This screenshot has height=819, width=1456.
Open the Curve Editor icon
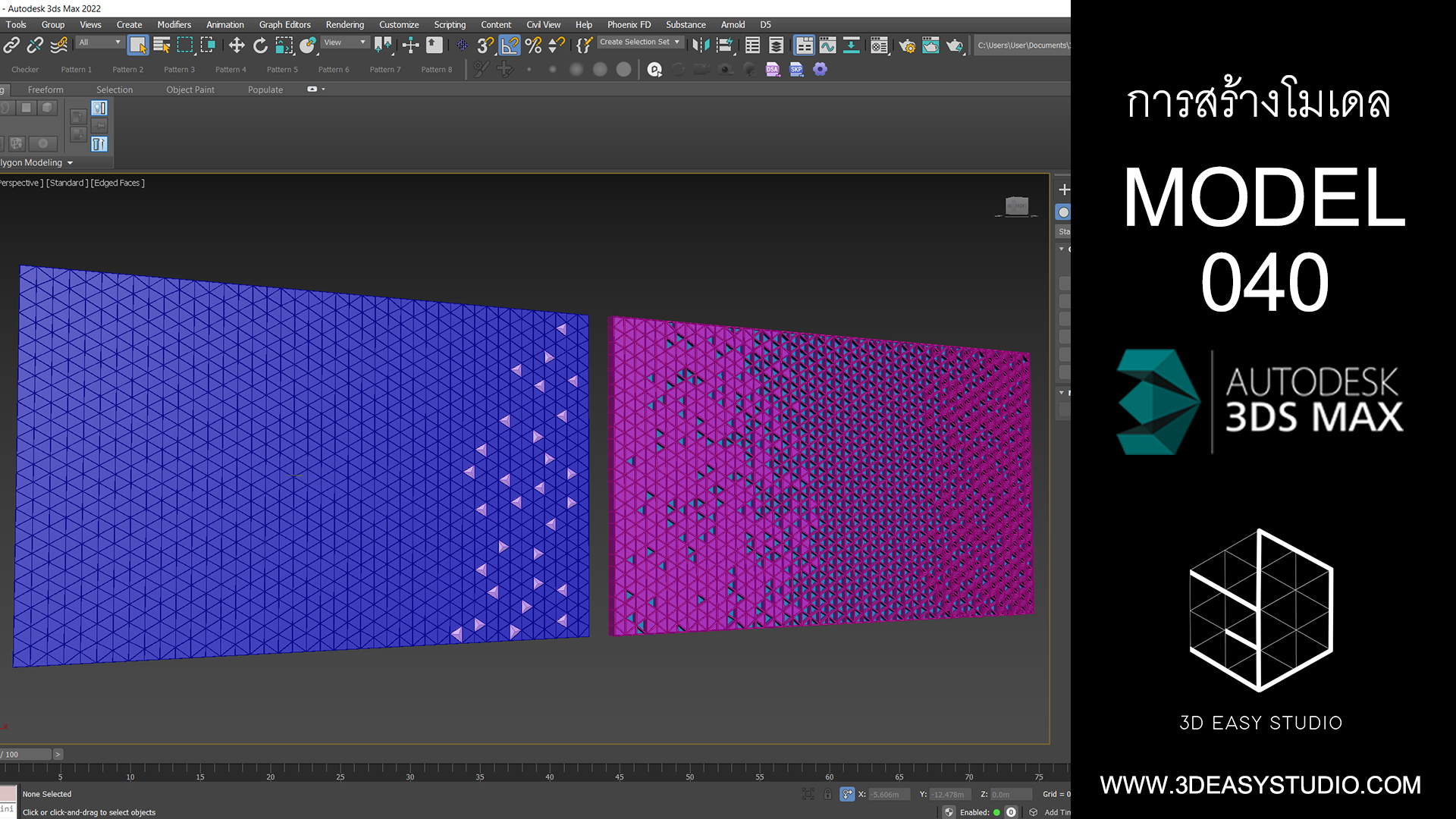tap(827, 45)
